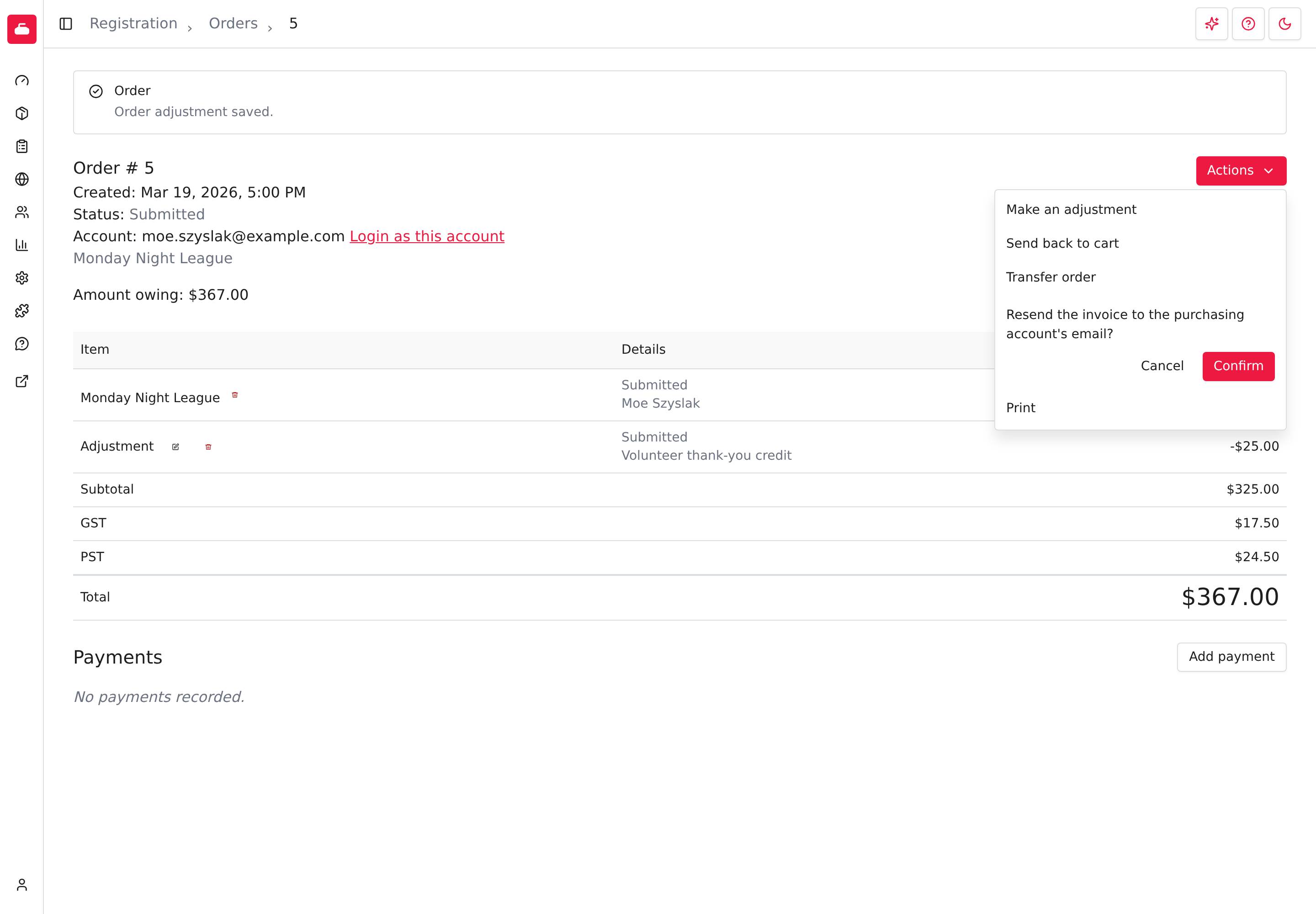
Task: Collapse the Actions dropdown
Action: tap(1241, 170)
